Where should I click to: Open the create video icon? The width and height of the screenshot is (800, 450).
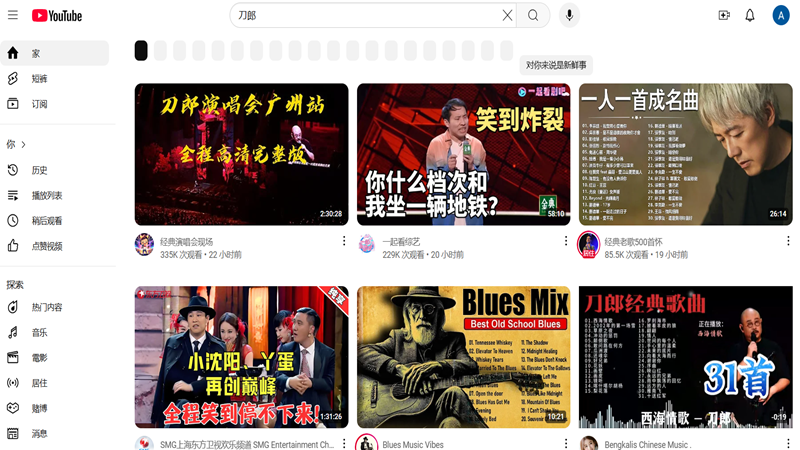(724, 15)
